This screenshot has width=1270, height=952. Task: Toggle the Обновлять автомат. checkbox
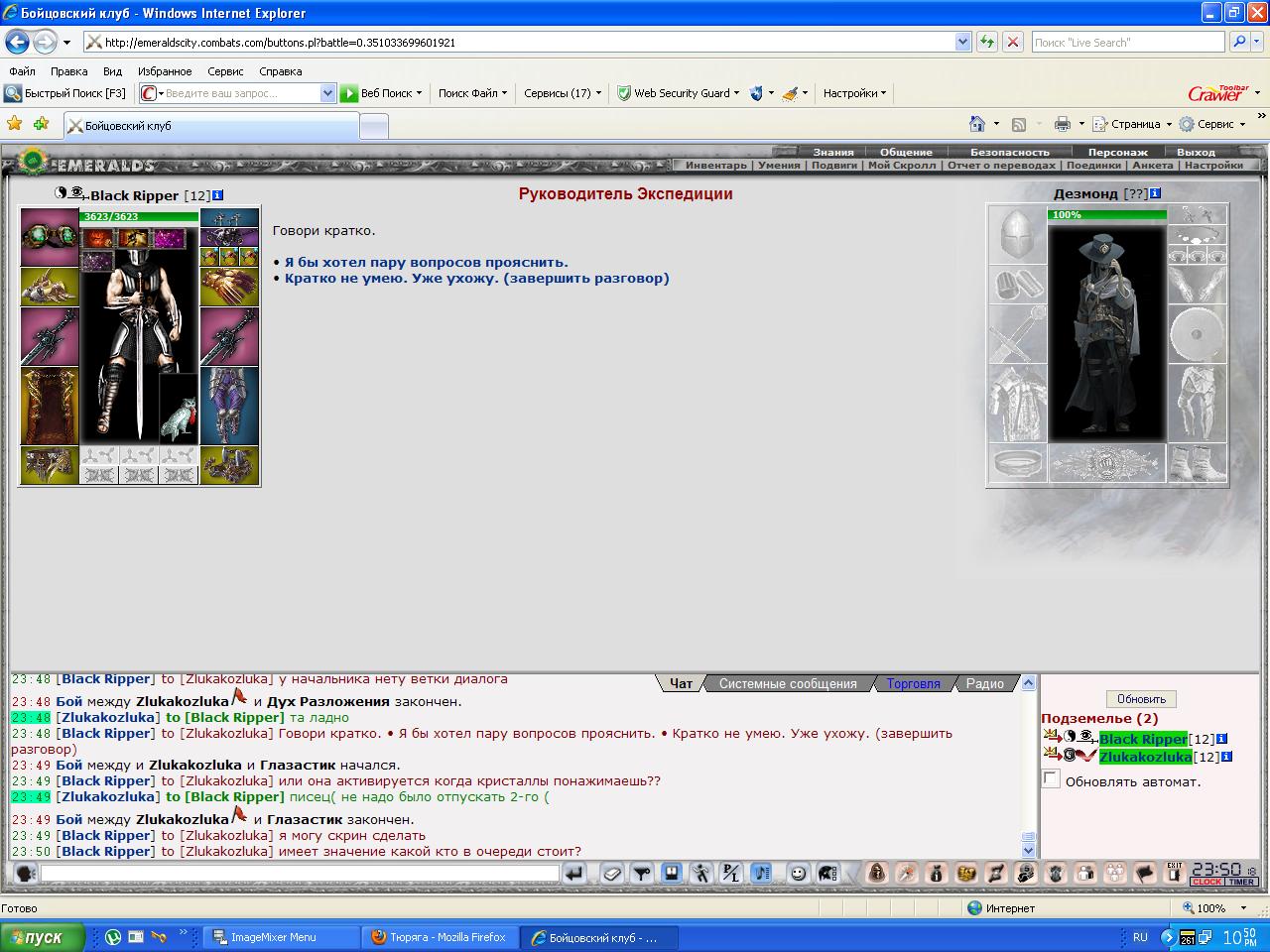1052,779
